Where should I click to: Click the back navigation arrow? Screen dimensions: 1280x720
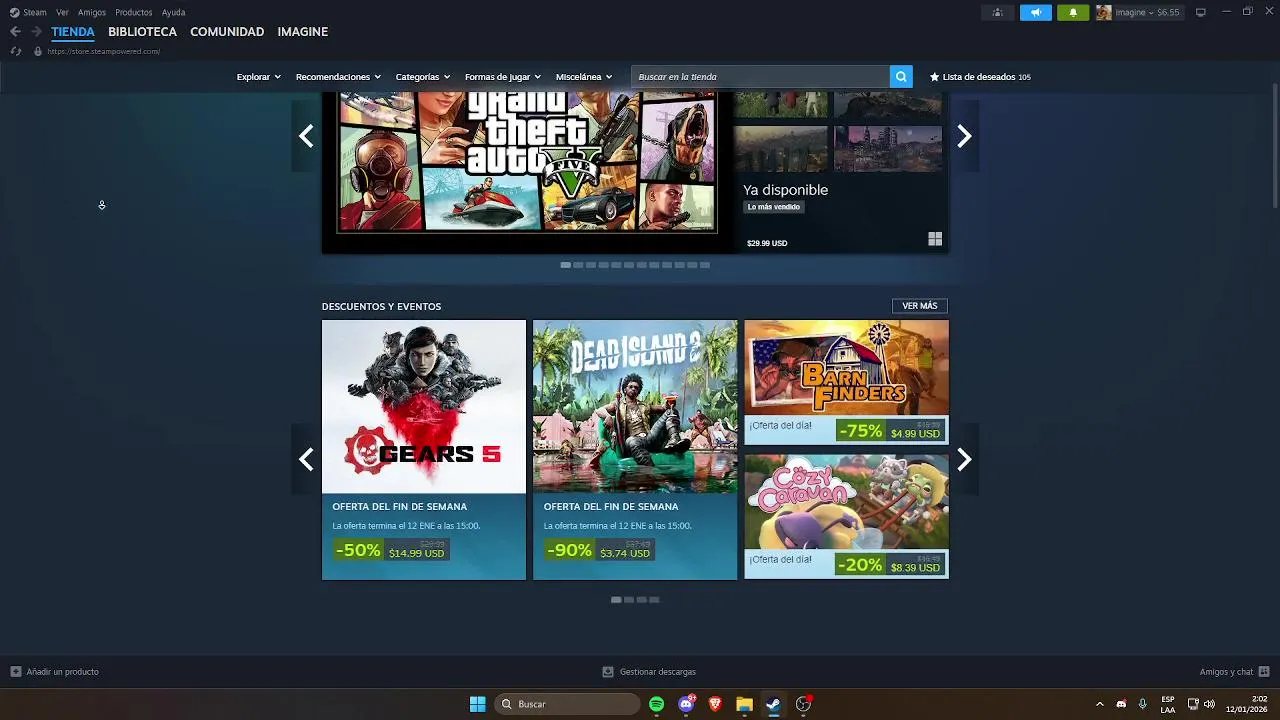15,32
